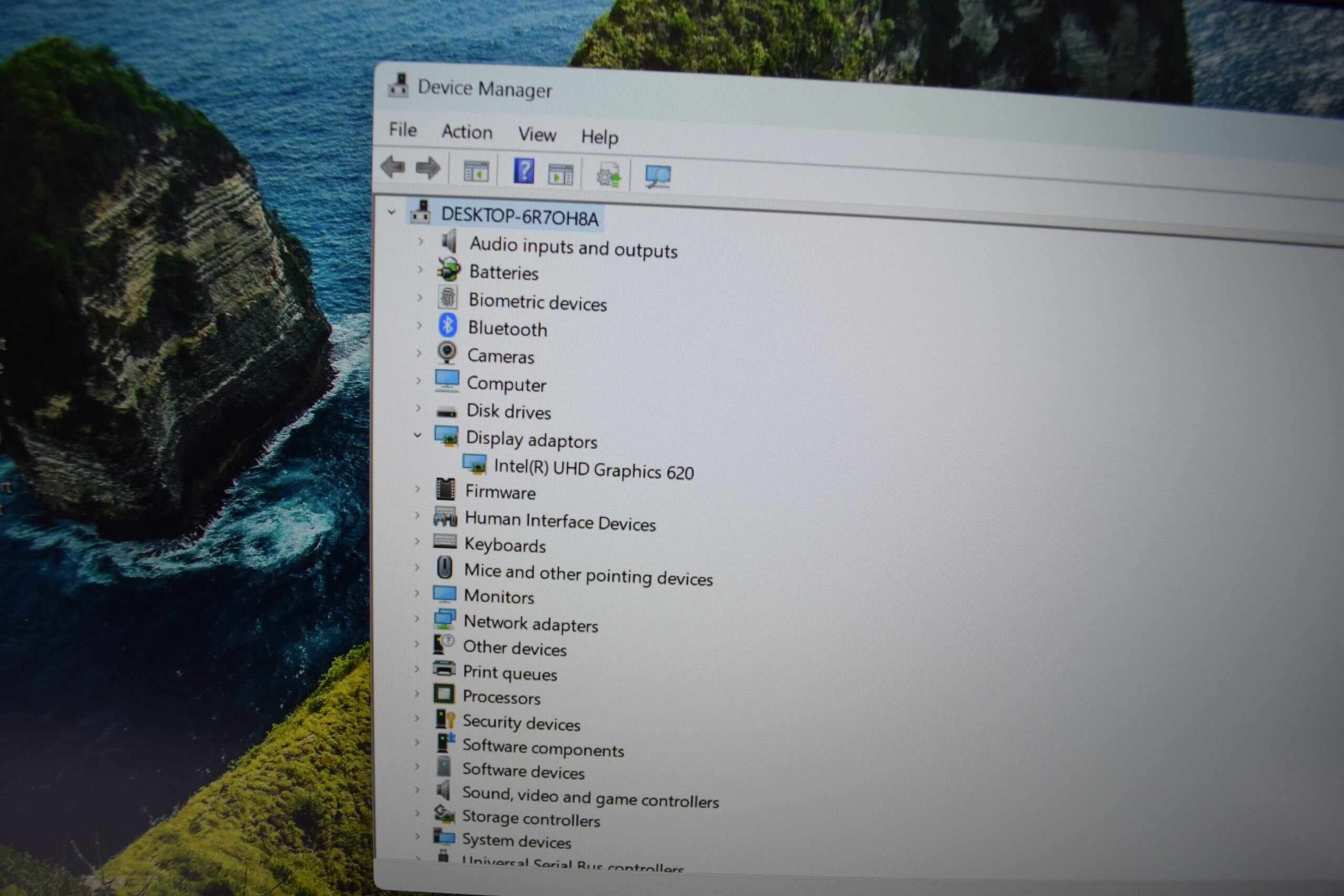1344x896 pixels.
Task: Expand Sound, video and game controllers chevron
Action: (417, 790)
